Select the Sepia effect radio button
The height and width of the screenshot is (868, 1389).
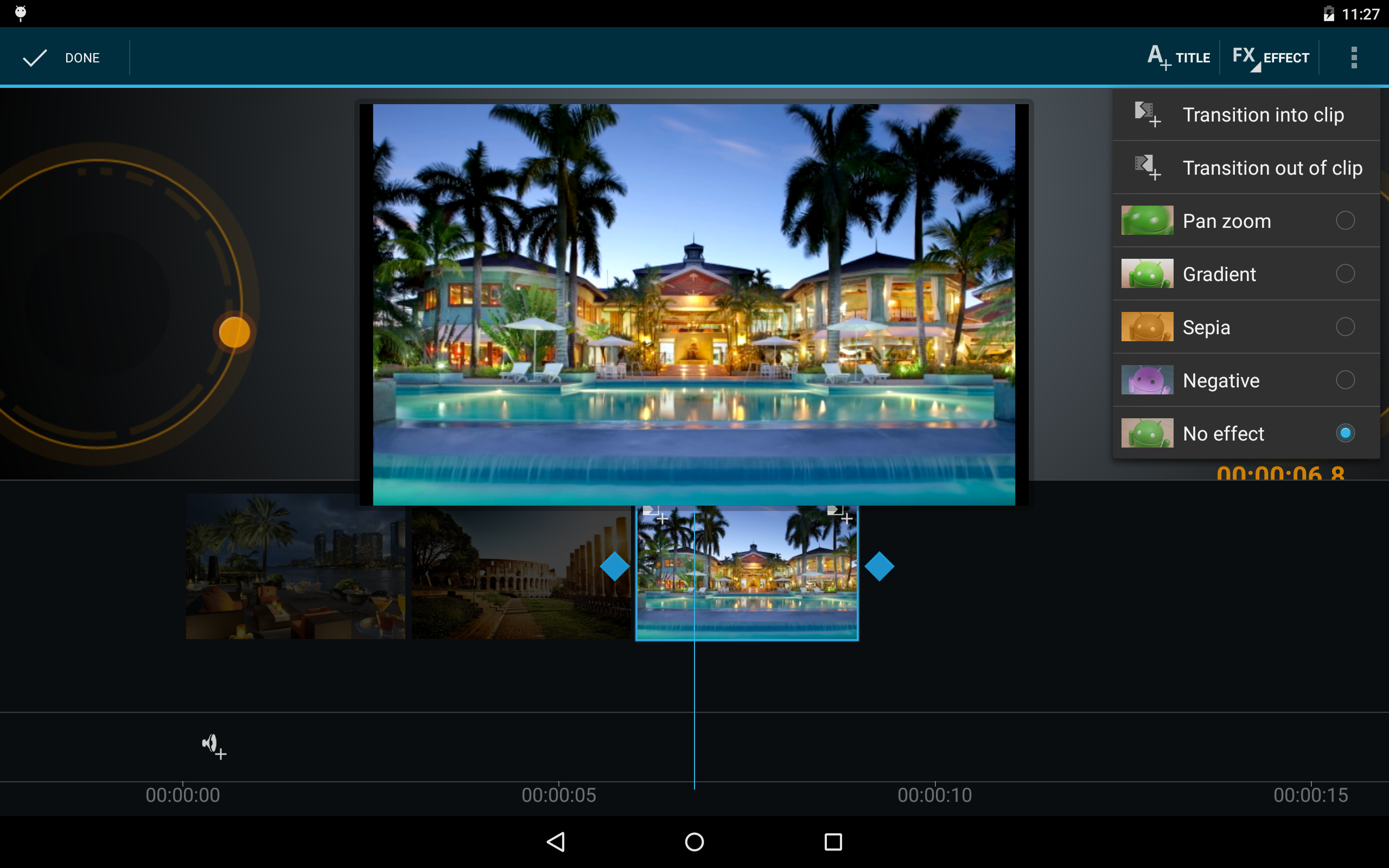coord(1345,327)
